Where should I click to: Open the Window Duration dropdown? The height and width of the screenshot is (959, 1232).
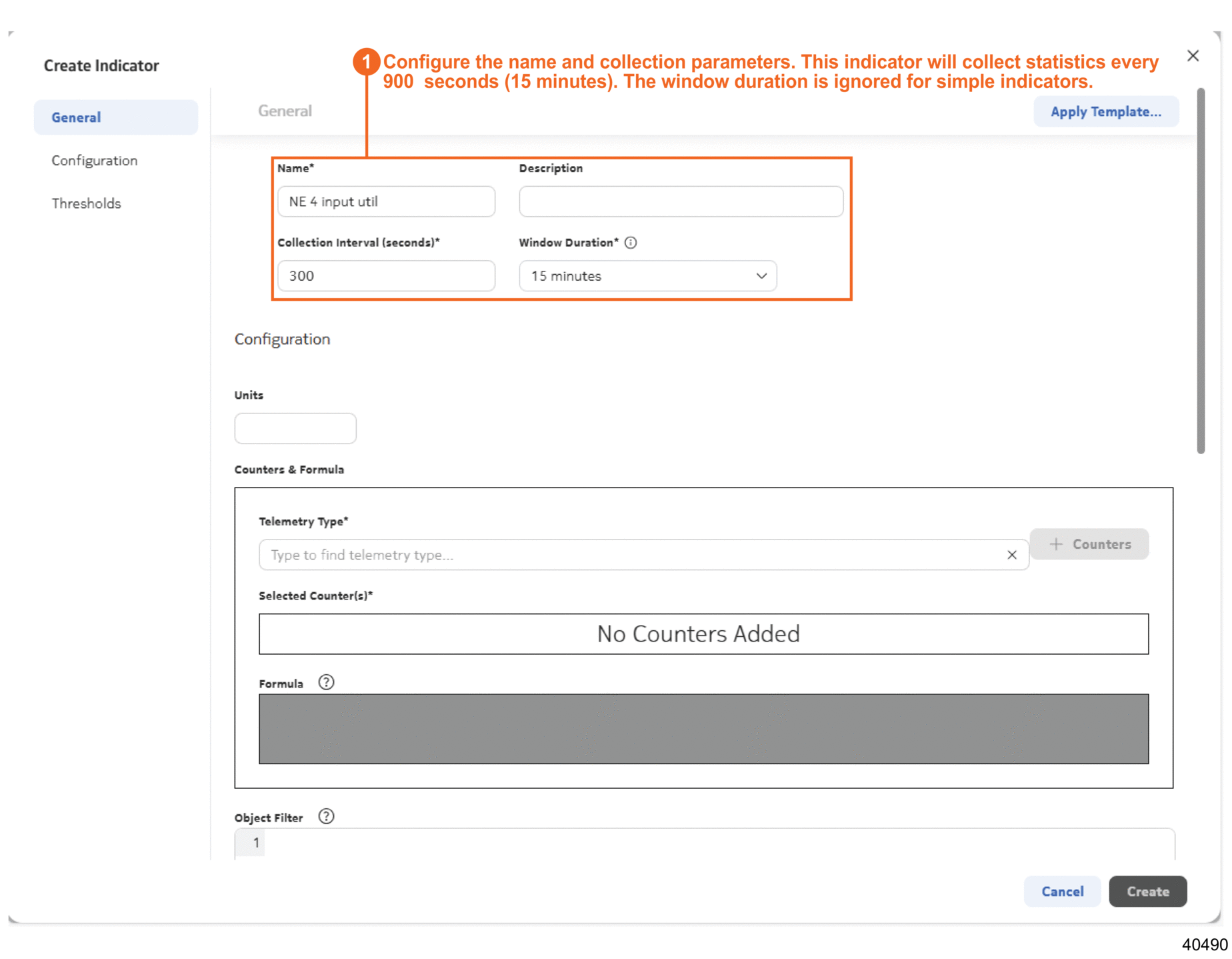[647, 276]
